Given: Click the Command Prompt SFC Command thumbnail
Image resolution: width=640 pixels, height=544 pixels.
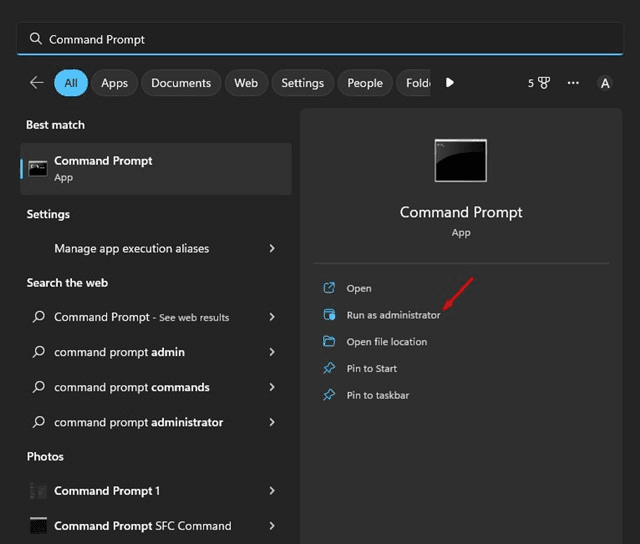Looking at the screenshot, I should click(x=38, y=526).
